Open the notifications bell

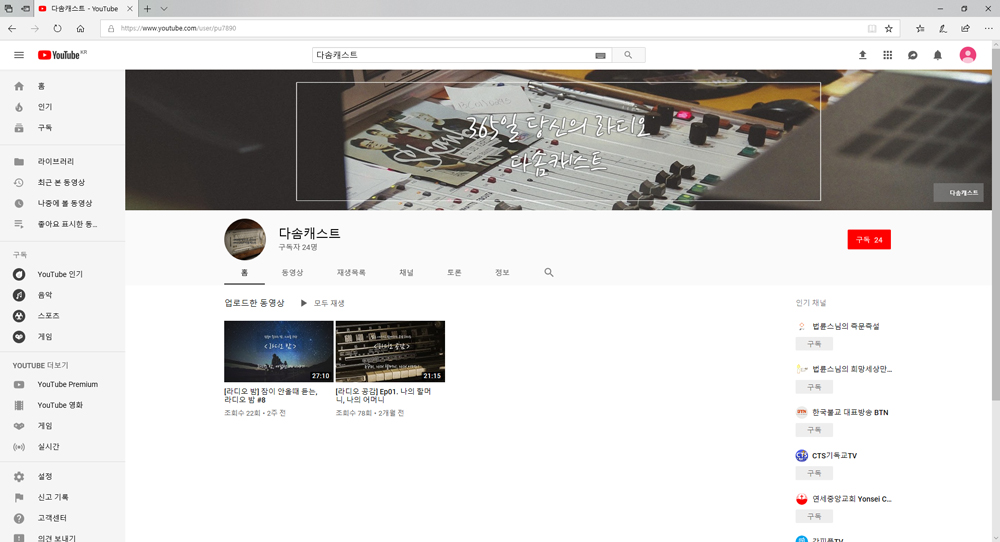[938, 55]
